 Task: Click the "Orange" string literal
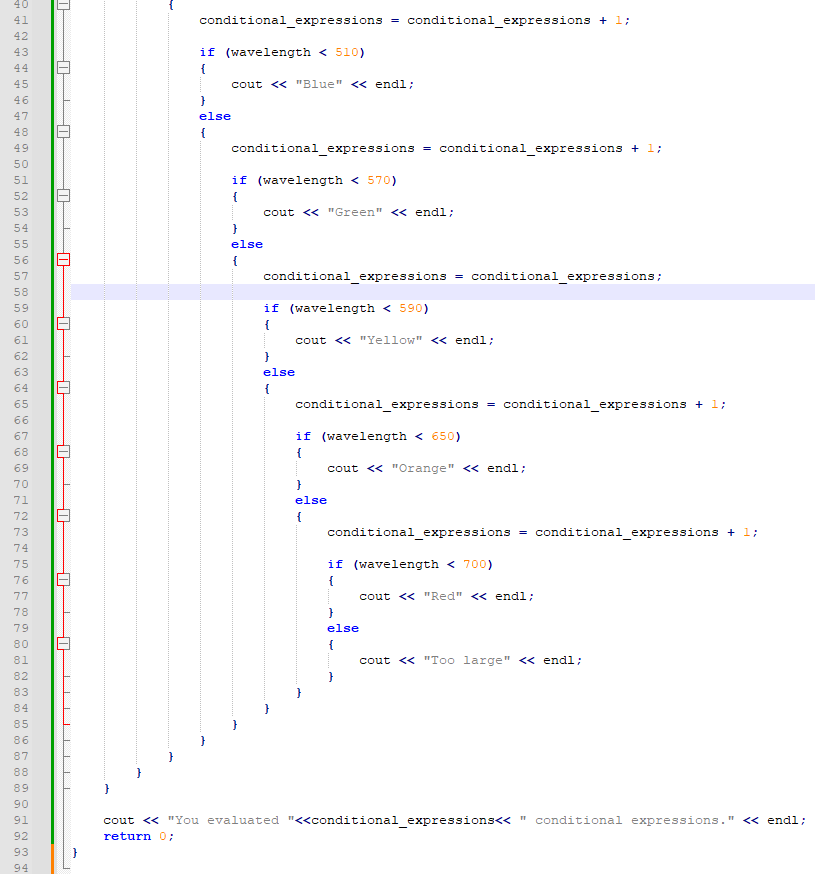click(x=423, y=468)
